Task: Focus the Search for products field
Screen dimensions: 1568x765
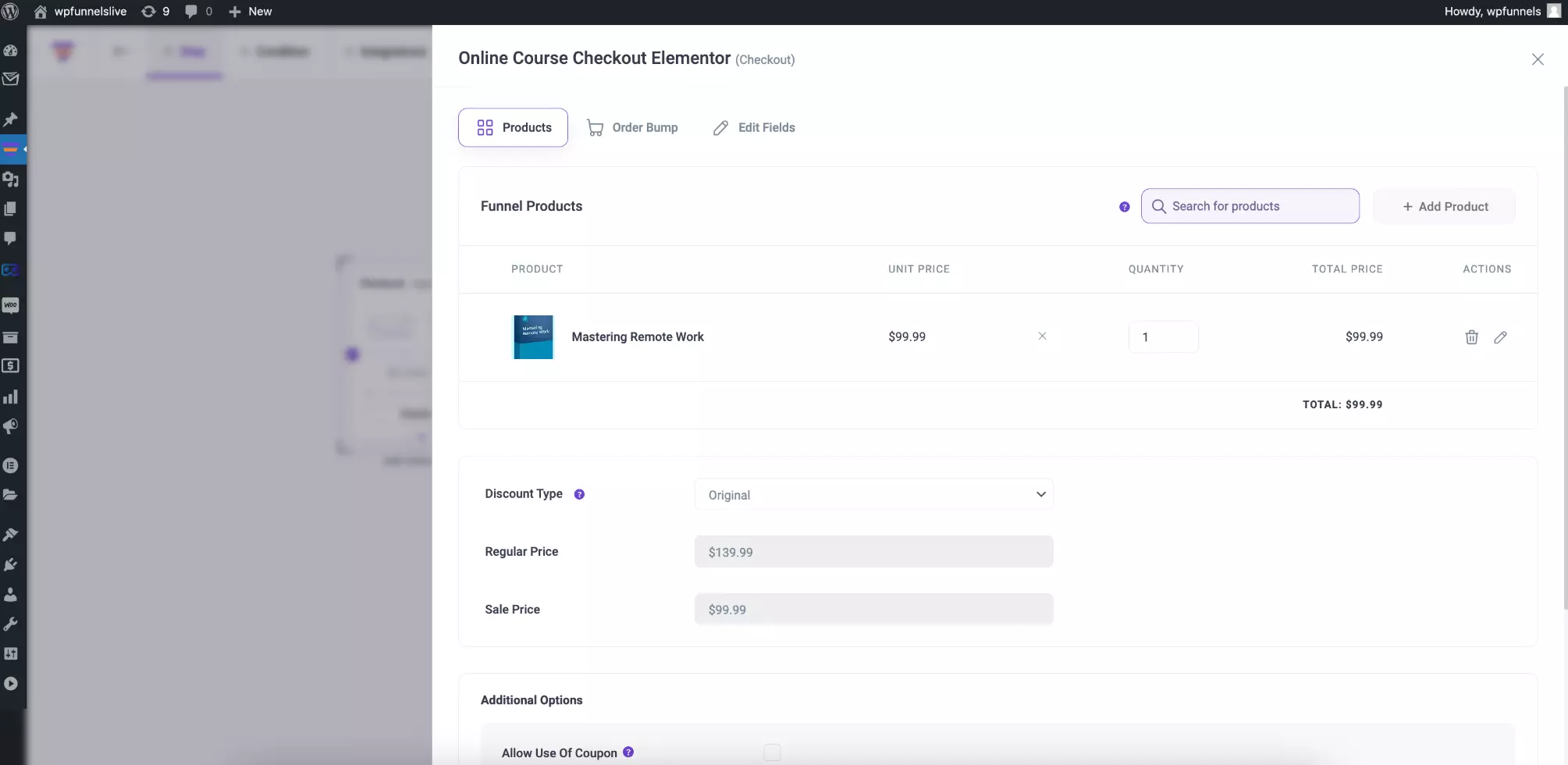Action: pos(1250,206)
